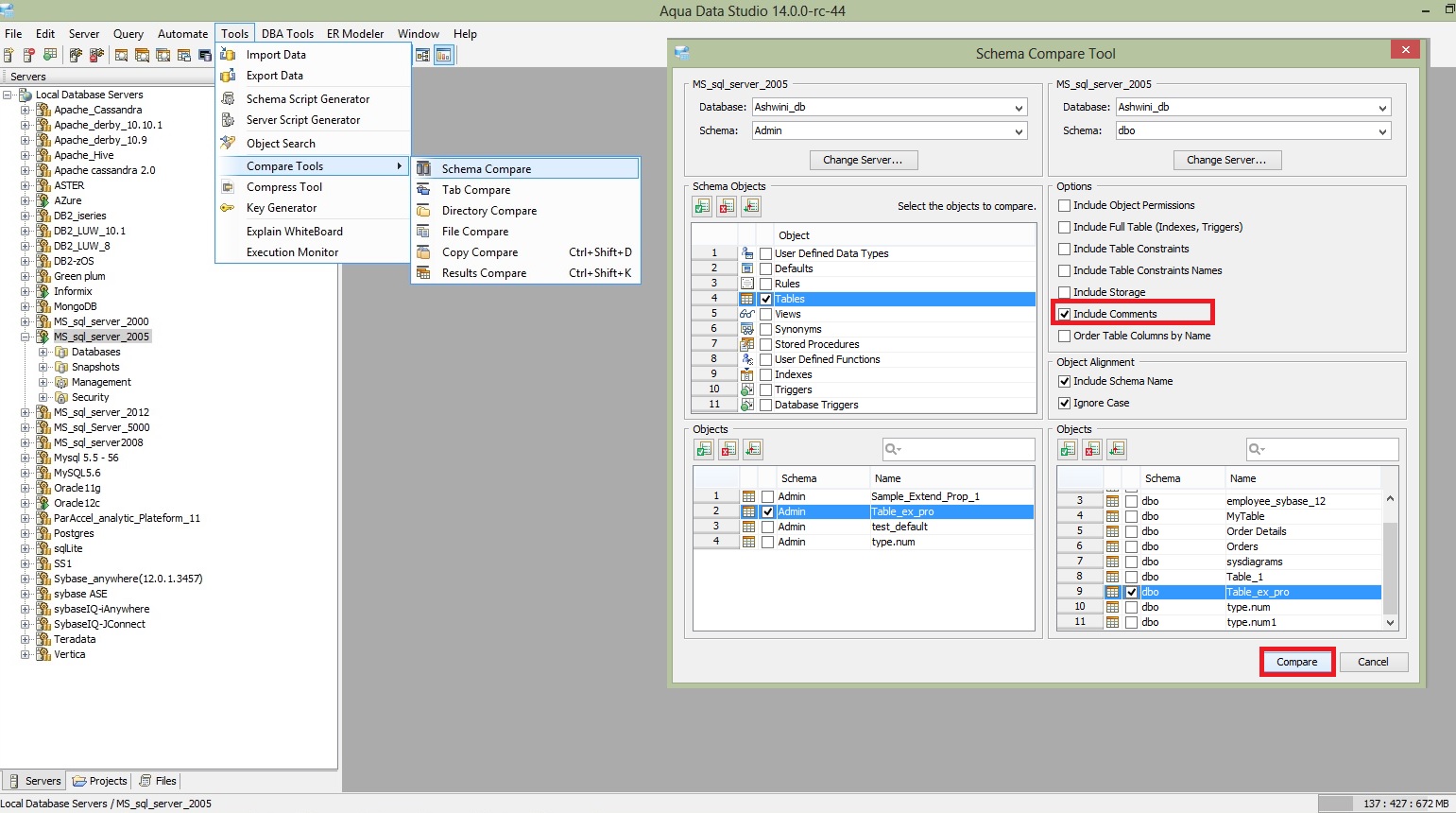Collapse the MS_sql_server_2005 tree node

point(26,337)
